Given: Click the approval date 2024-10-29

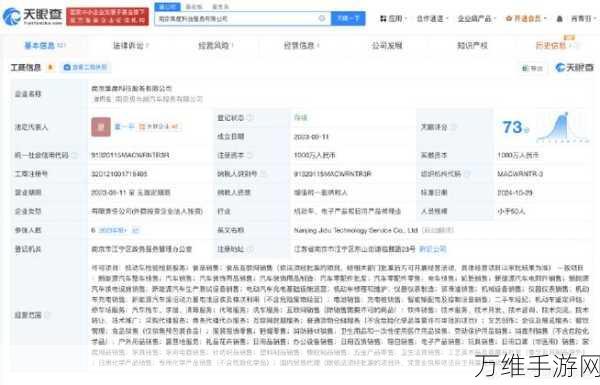Looking at the screenshot, I should (515, 192).
